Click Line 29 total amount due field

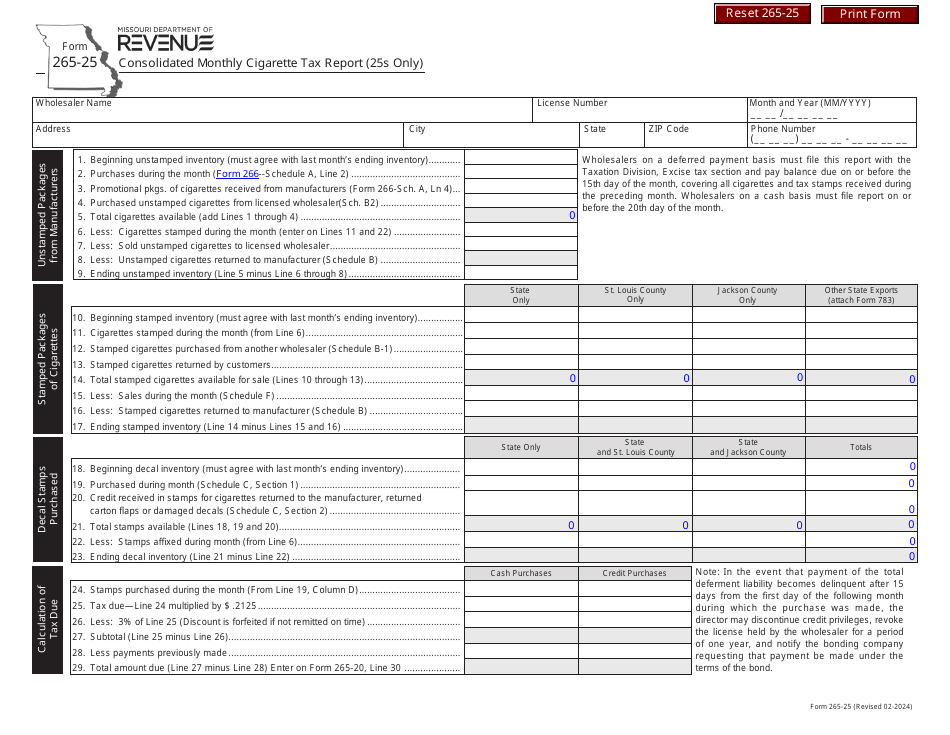point(520,670)
